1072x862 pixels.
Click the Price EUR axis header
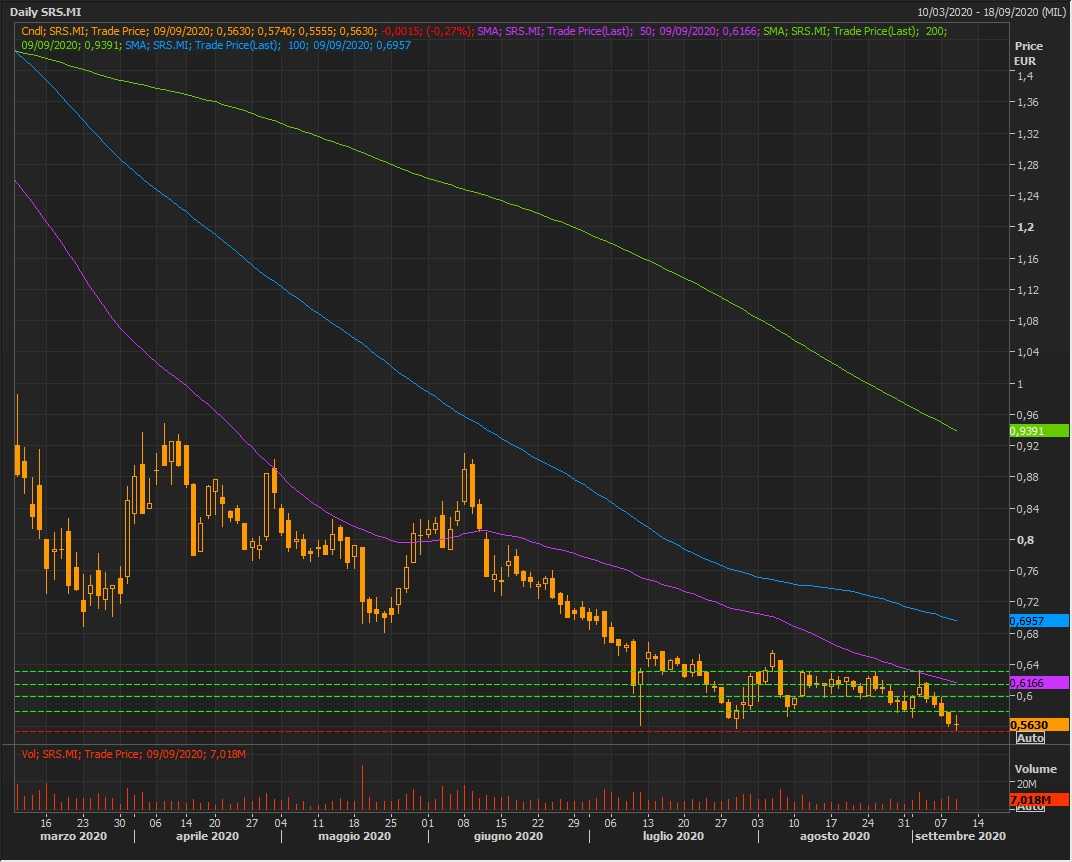[x=1027, y=53]
